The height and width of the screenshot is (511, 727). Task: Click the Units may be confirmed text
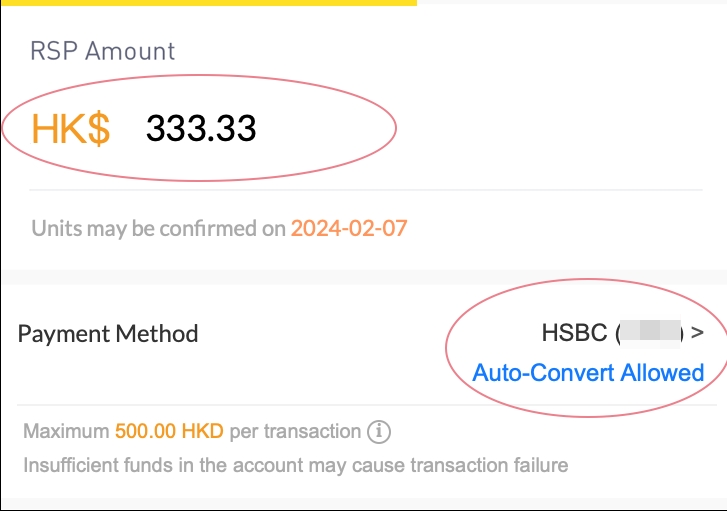pos(158,229)
